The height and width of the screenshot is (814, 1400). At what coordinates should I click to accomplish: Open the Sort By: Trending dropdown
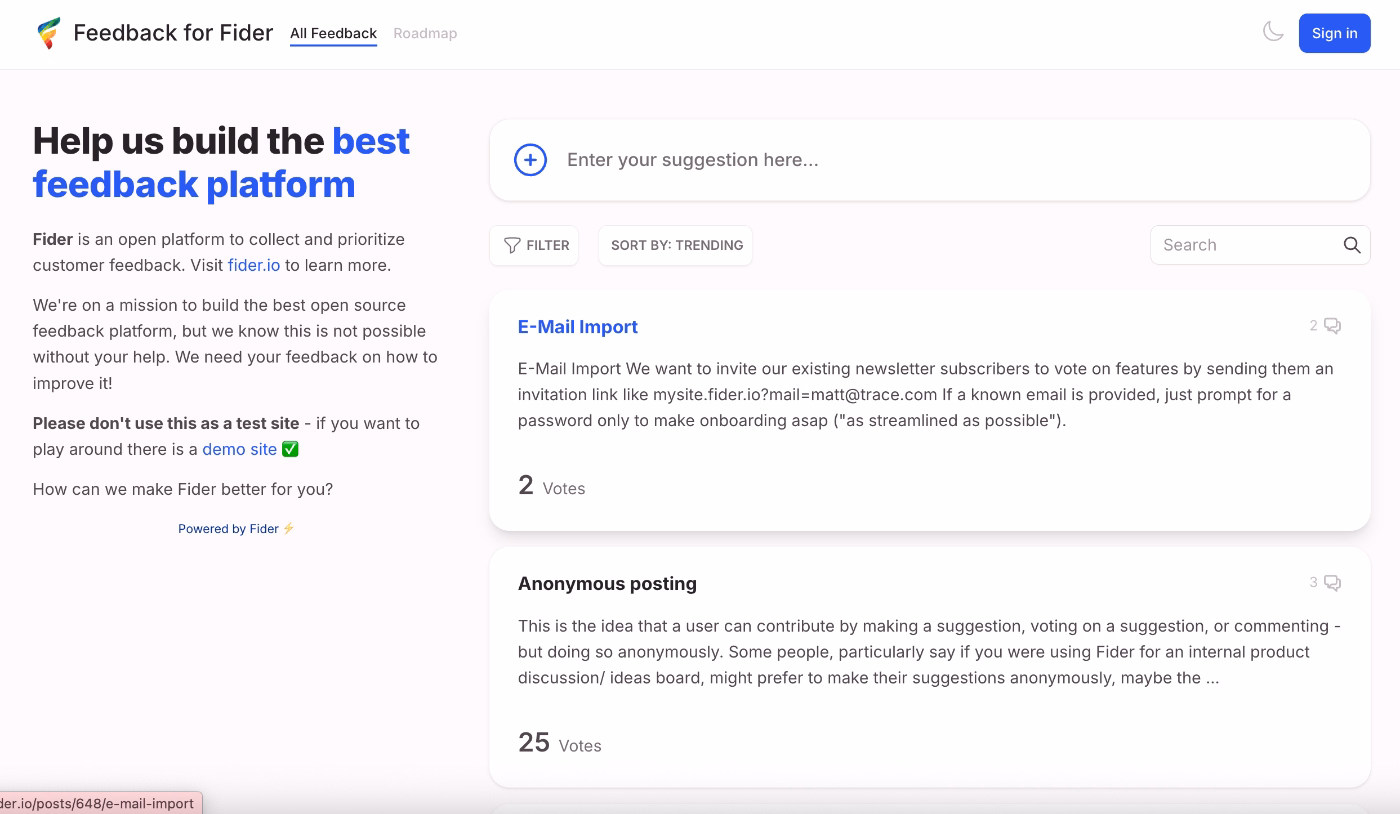(x=676, y=245)
